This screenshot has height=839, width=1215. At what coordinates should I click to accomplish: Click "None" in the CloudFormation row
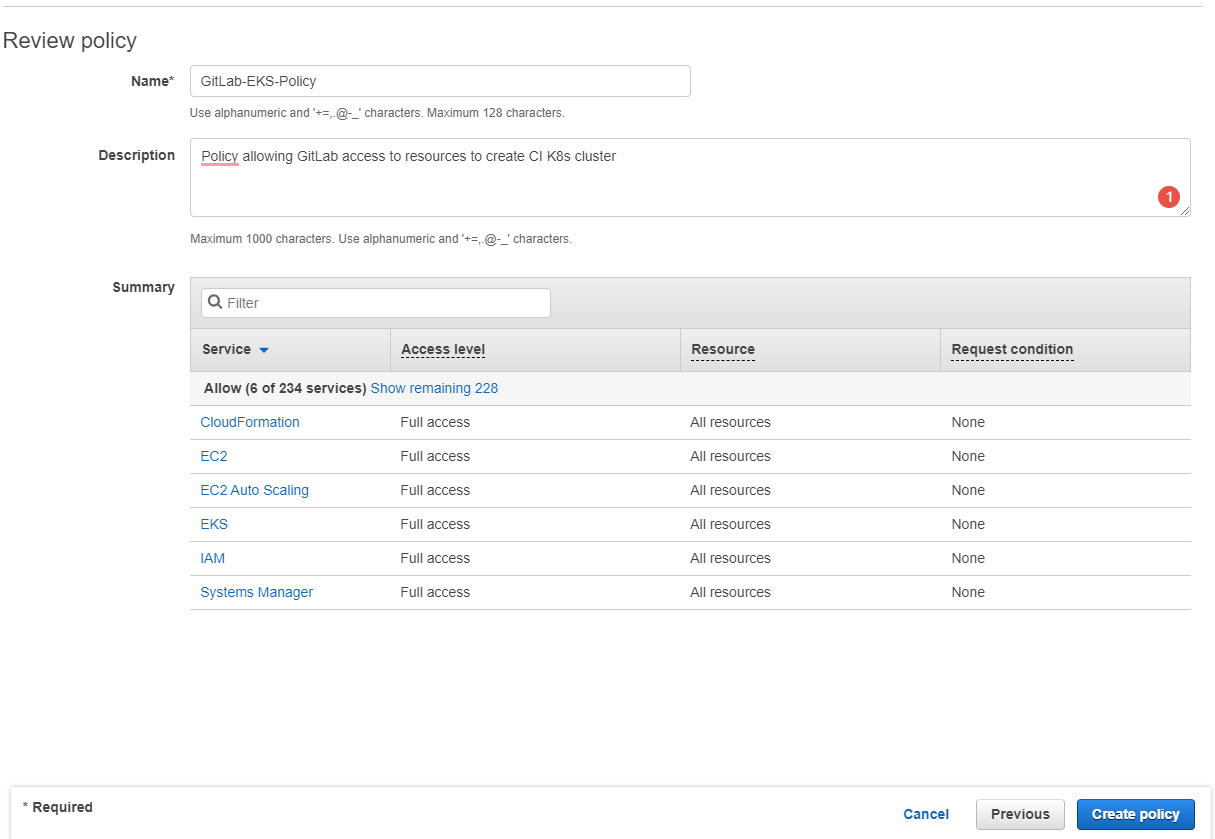point(968,422)
